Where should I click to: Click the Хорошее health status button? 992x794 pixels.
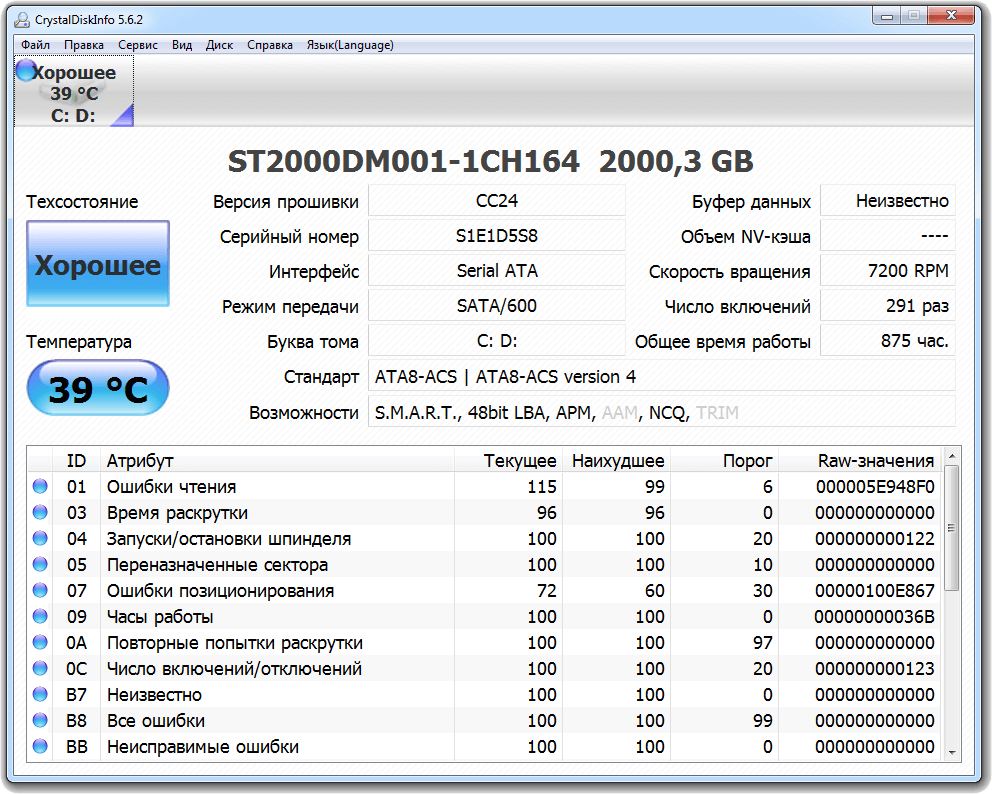coord(98,265)
